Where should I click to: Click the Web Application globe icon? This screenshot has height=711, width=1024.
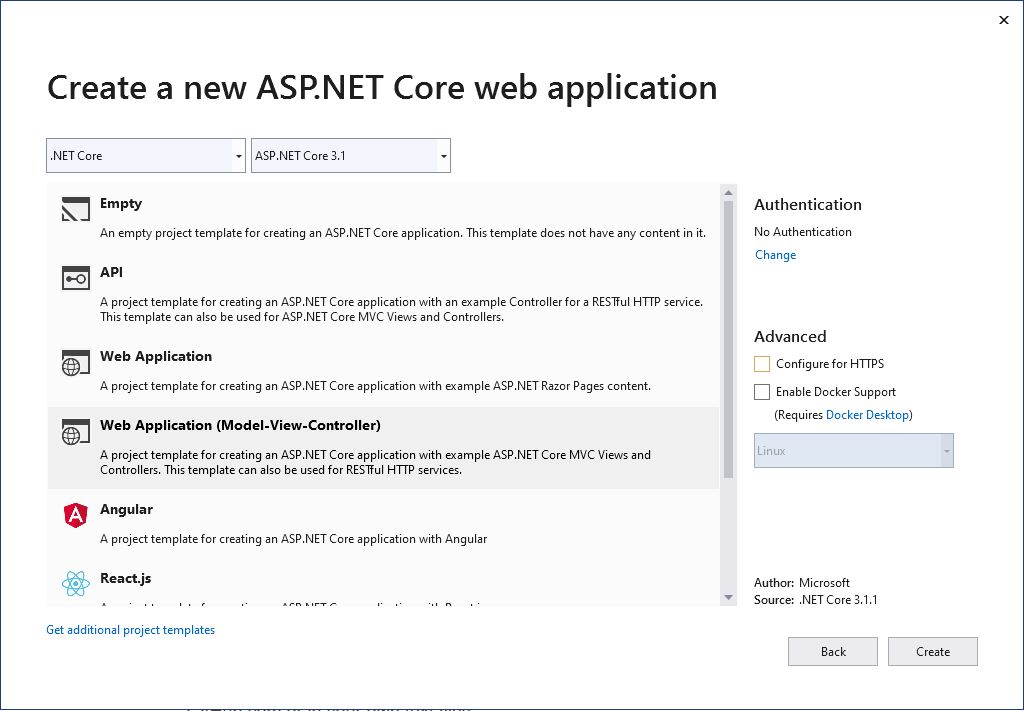coord(76,363)
